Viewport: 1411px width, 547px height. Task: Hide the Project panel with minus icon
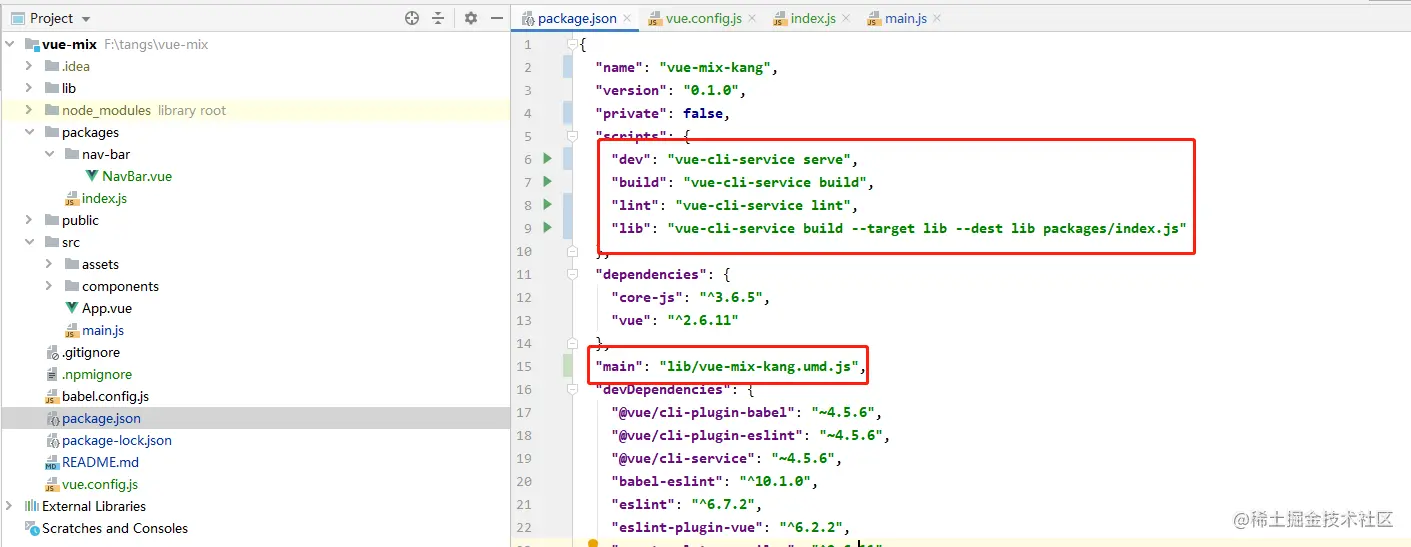[x=497, y=18]
